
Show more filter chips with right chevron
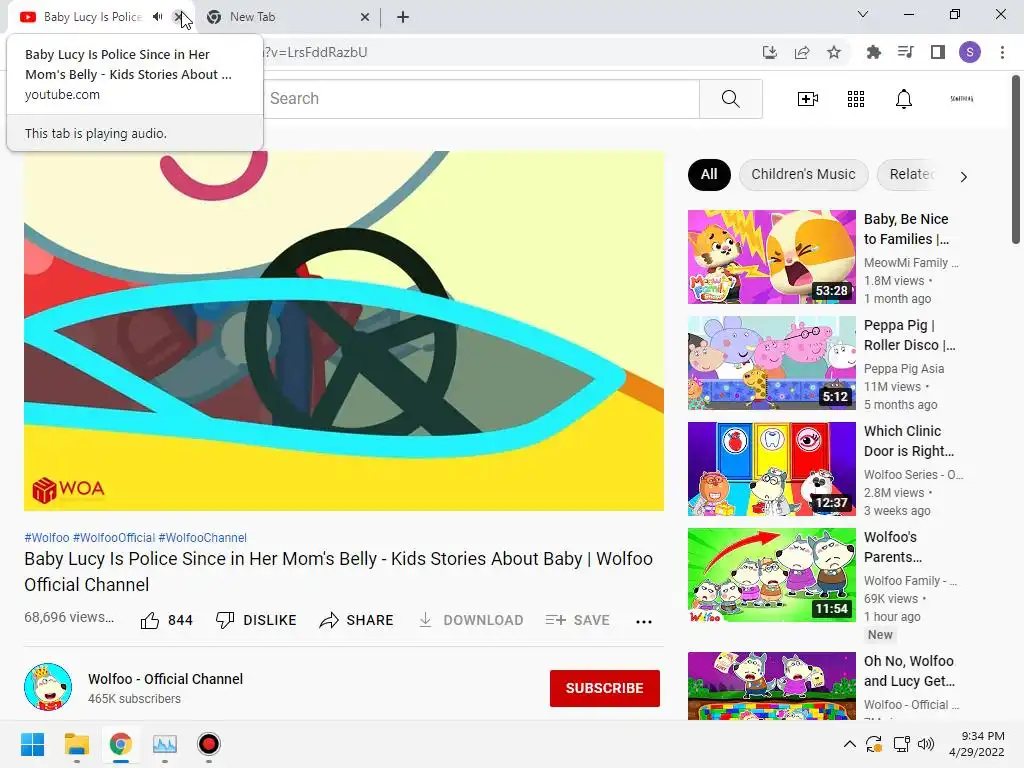point(963,177)
